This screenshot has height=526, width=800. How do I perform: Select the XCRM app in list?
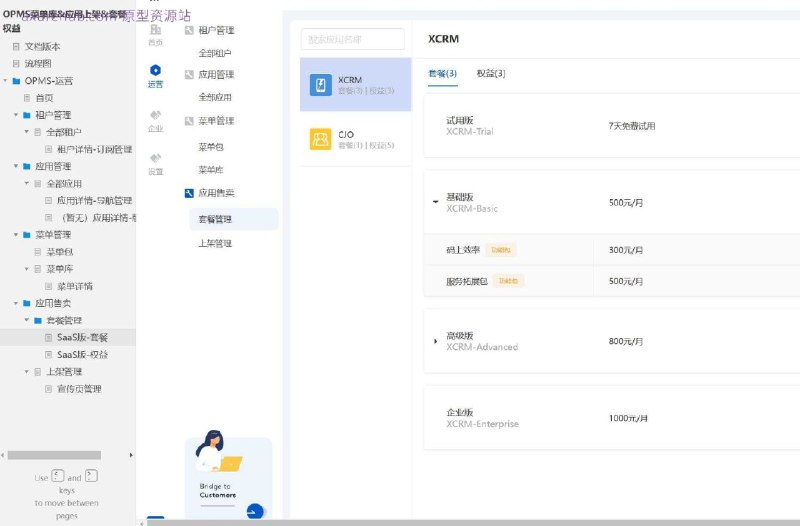tap(356, 85)
